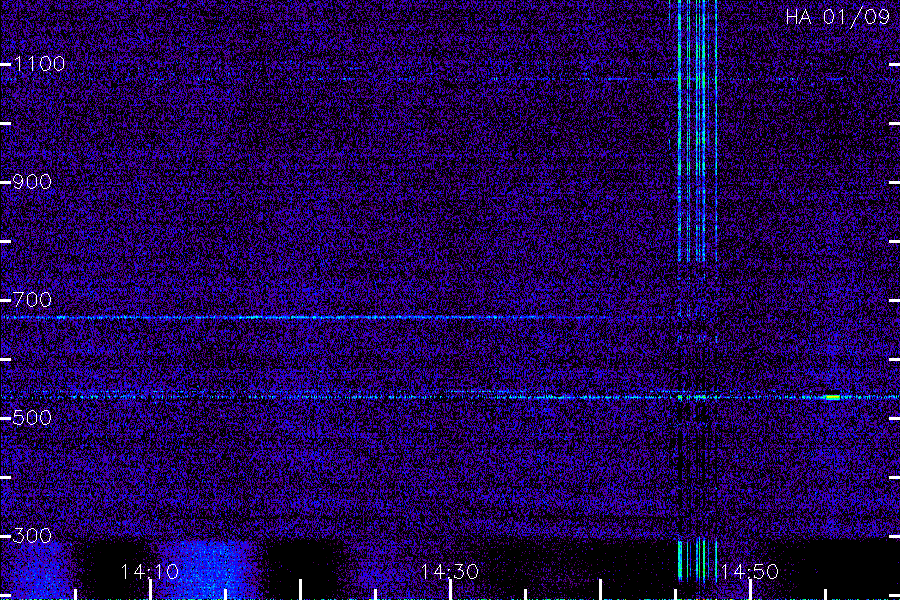900x600 pixels.
Task: Click the 900 frequency axis label
Action: (x=32, y=182)
